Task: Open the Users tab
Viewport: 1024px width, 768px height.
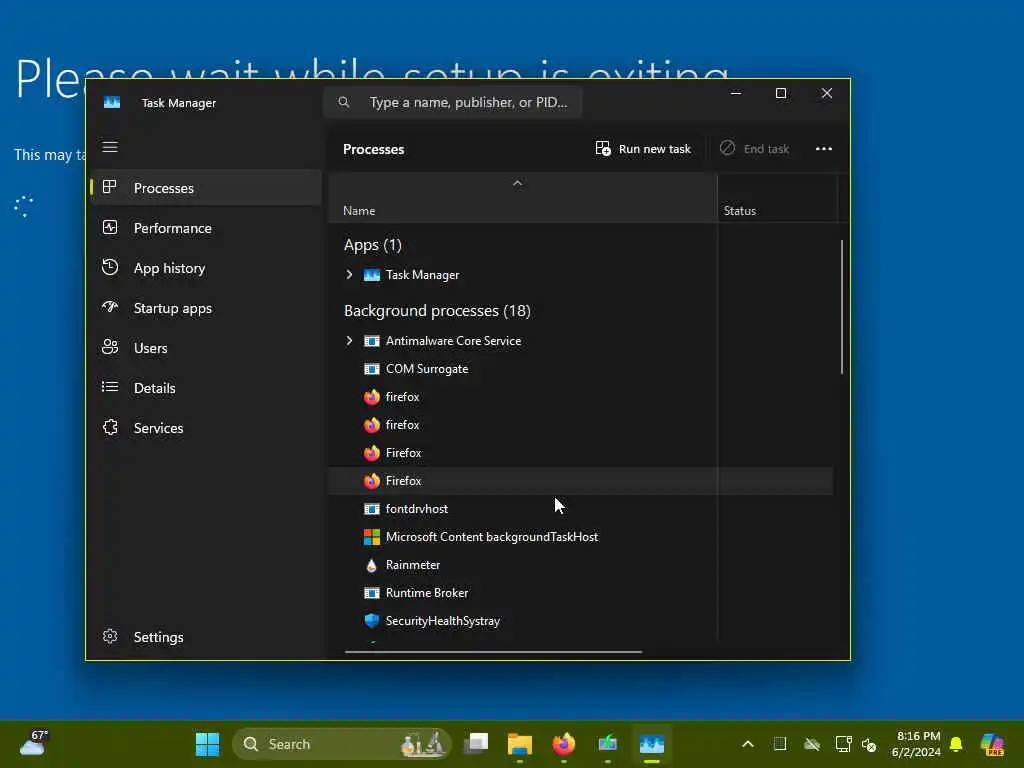Action: point(206,348)
